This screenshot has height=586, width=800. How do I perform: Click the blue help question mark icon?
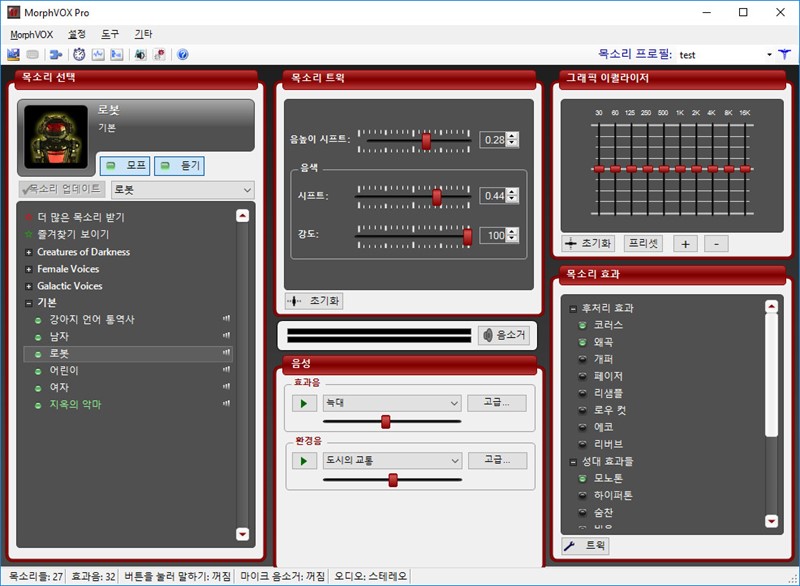[183, 54]
